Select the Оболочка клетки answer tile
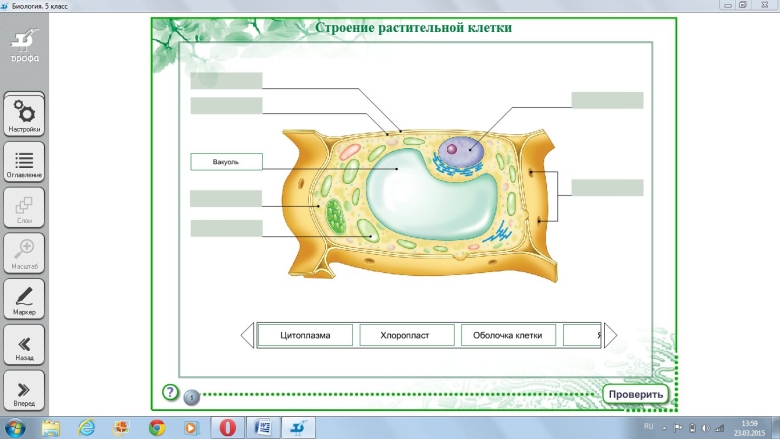This screenshot has width=780, height=439. (507, 335)
